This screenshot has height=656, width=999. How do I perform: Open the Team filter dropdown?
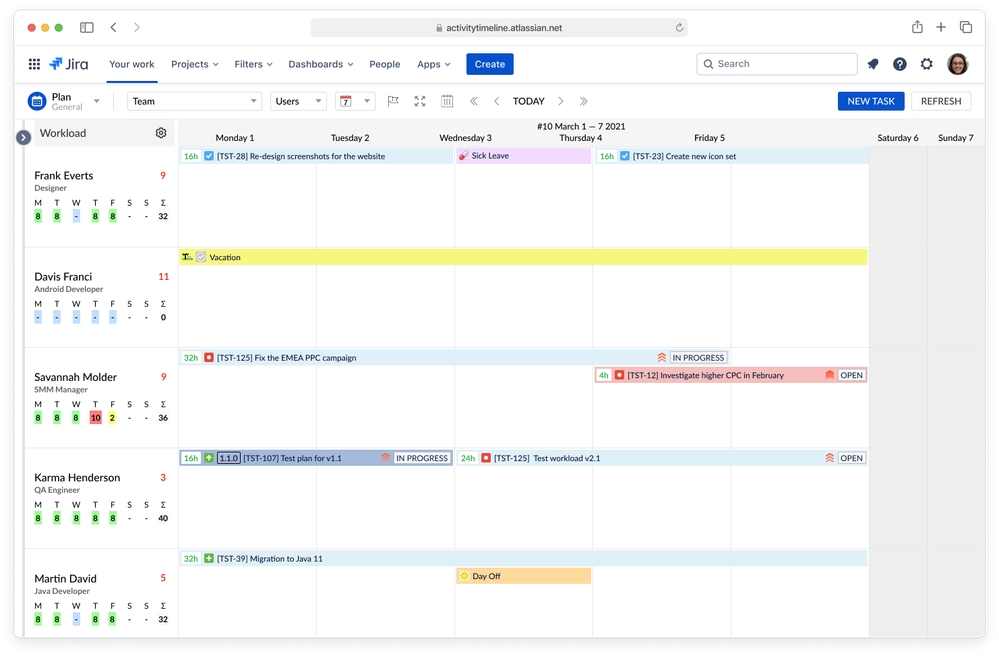[193, 101]
